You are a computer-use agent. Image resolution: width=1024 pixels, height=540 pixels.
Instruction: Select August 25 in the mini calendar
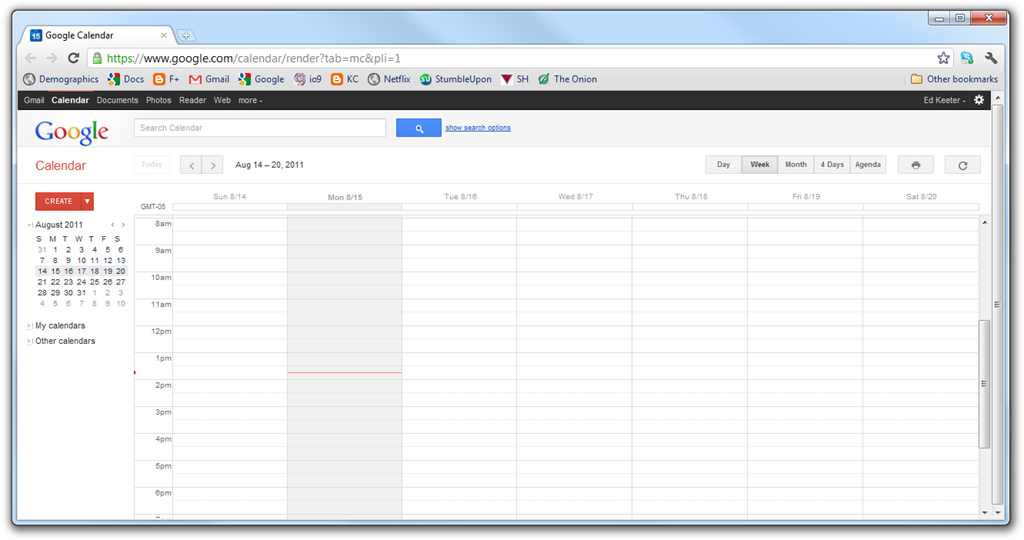point(95,282)
